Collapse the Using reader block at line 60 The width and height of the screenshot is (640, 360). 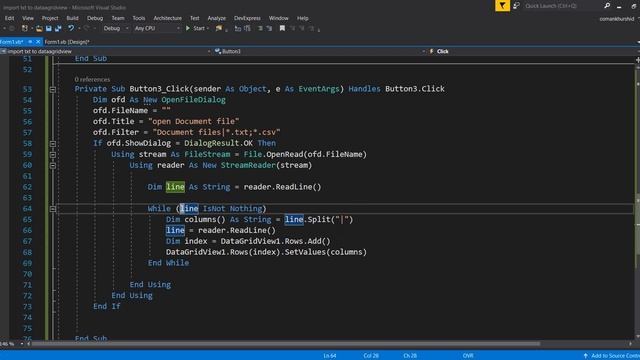pyautogui.click(x=53, y=165)
